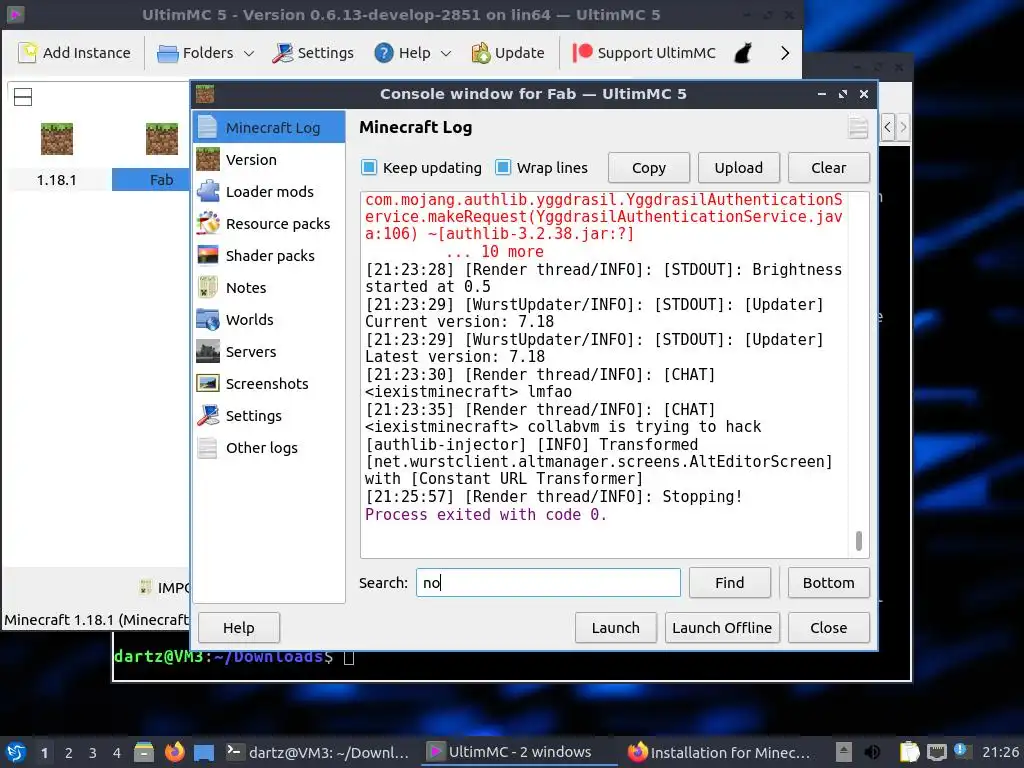Launch Firefox from taskbar quick launch
Image resolution: width=1024 pixels, height=768 pixels.
pos(174,752)
